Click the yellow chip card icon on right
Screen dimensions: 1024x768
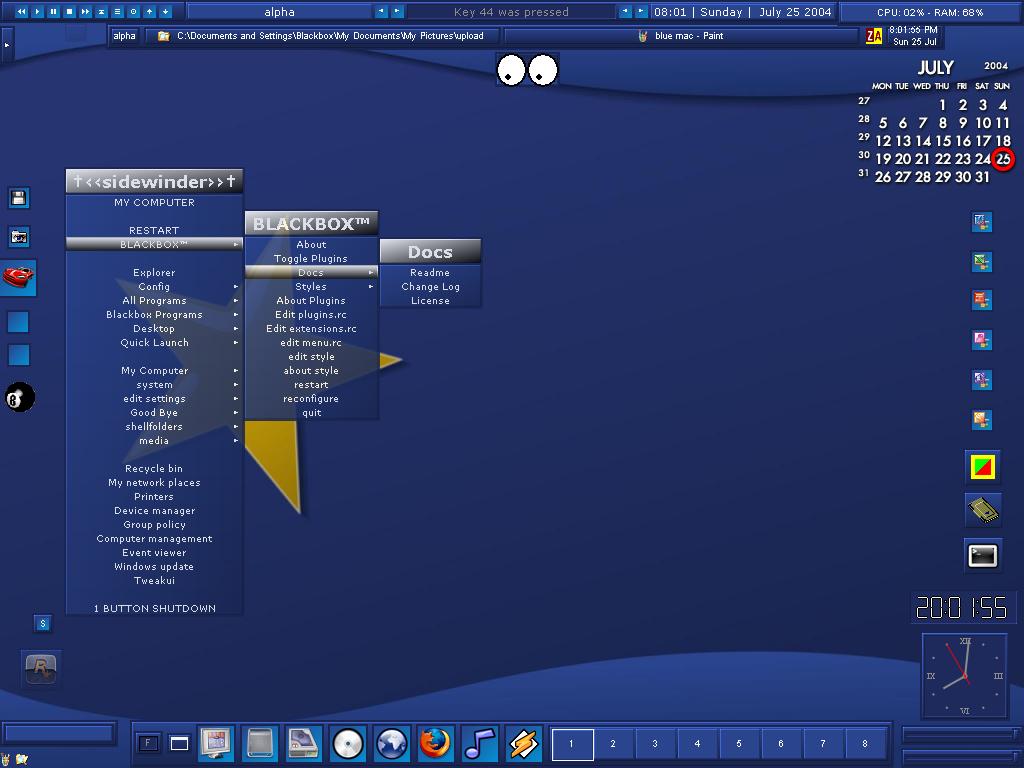pyautogui.click(x=983, y=509)
